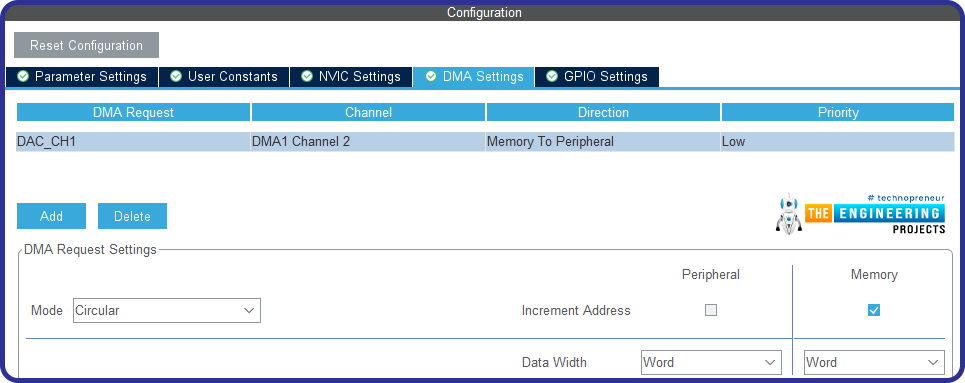Click the Direction column header

pos(603,112)
